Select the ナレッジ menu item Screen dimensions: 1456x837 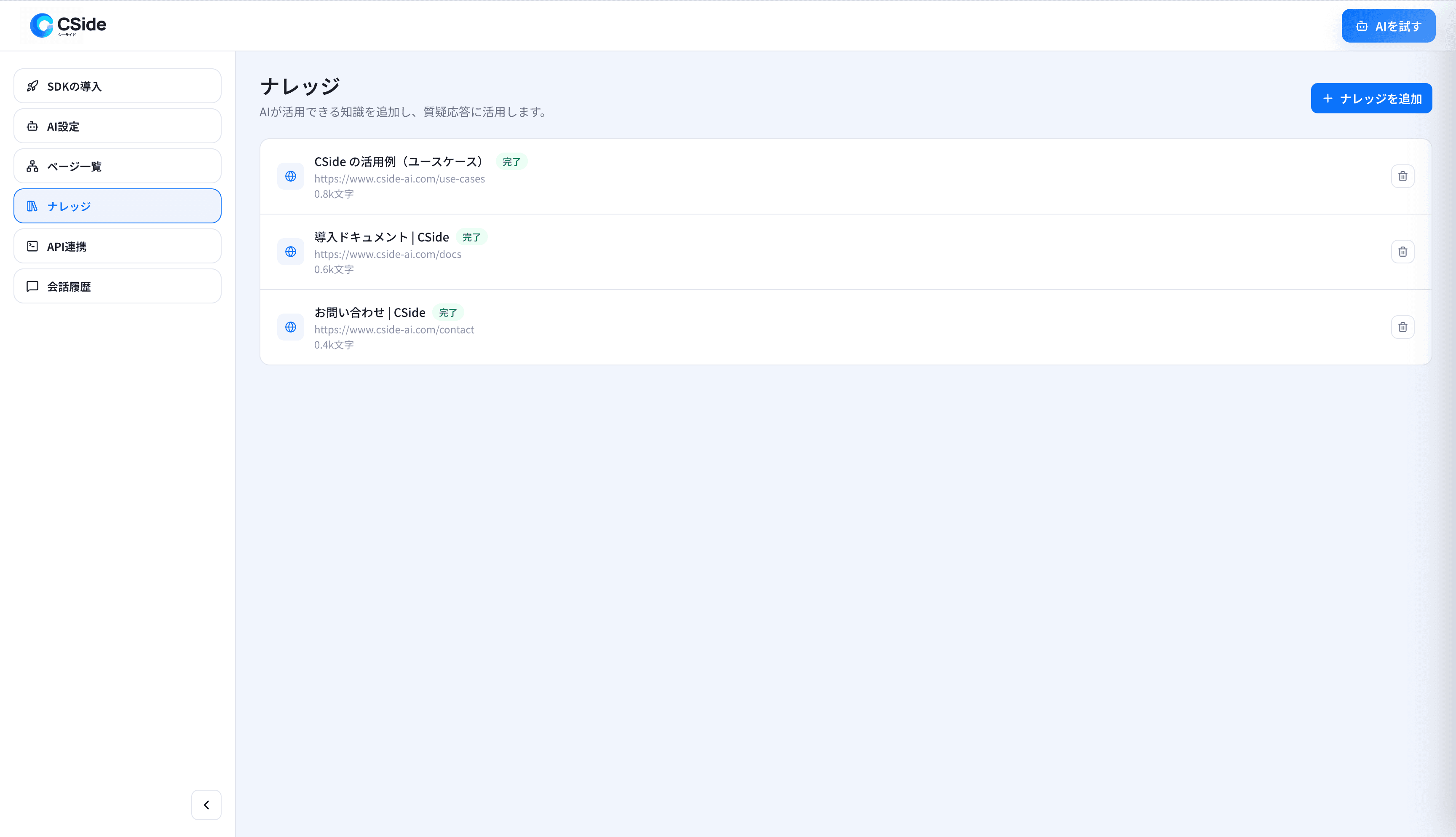tap(118, 206)
